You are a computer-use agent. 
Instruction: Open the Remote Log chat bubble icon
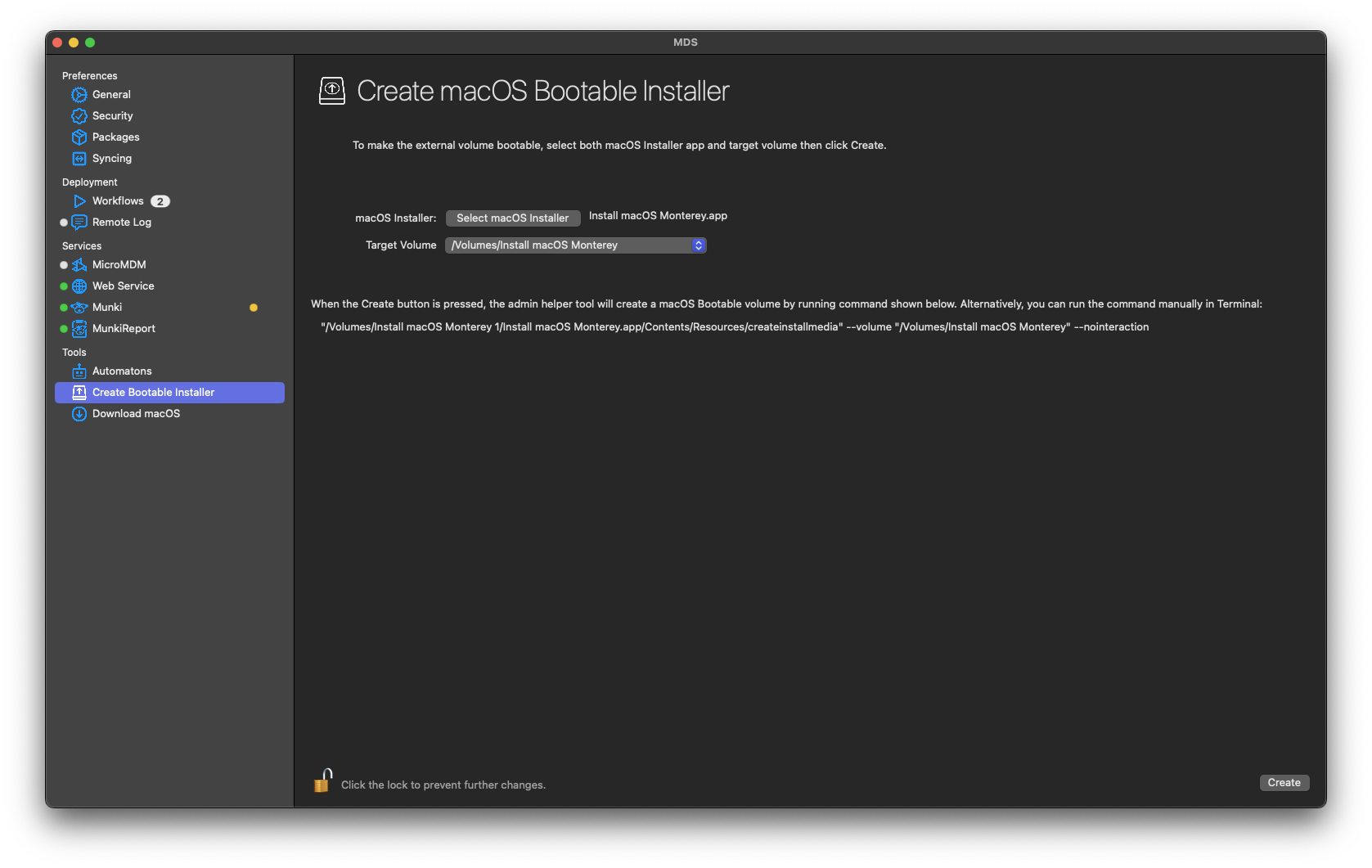click(x=79, y=223)
